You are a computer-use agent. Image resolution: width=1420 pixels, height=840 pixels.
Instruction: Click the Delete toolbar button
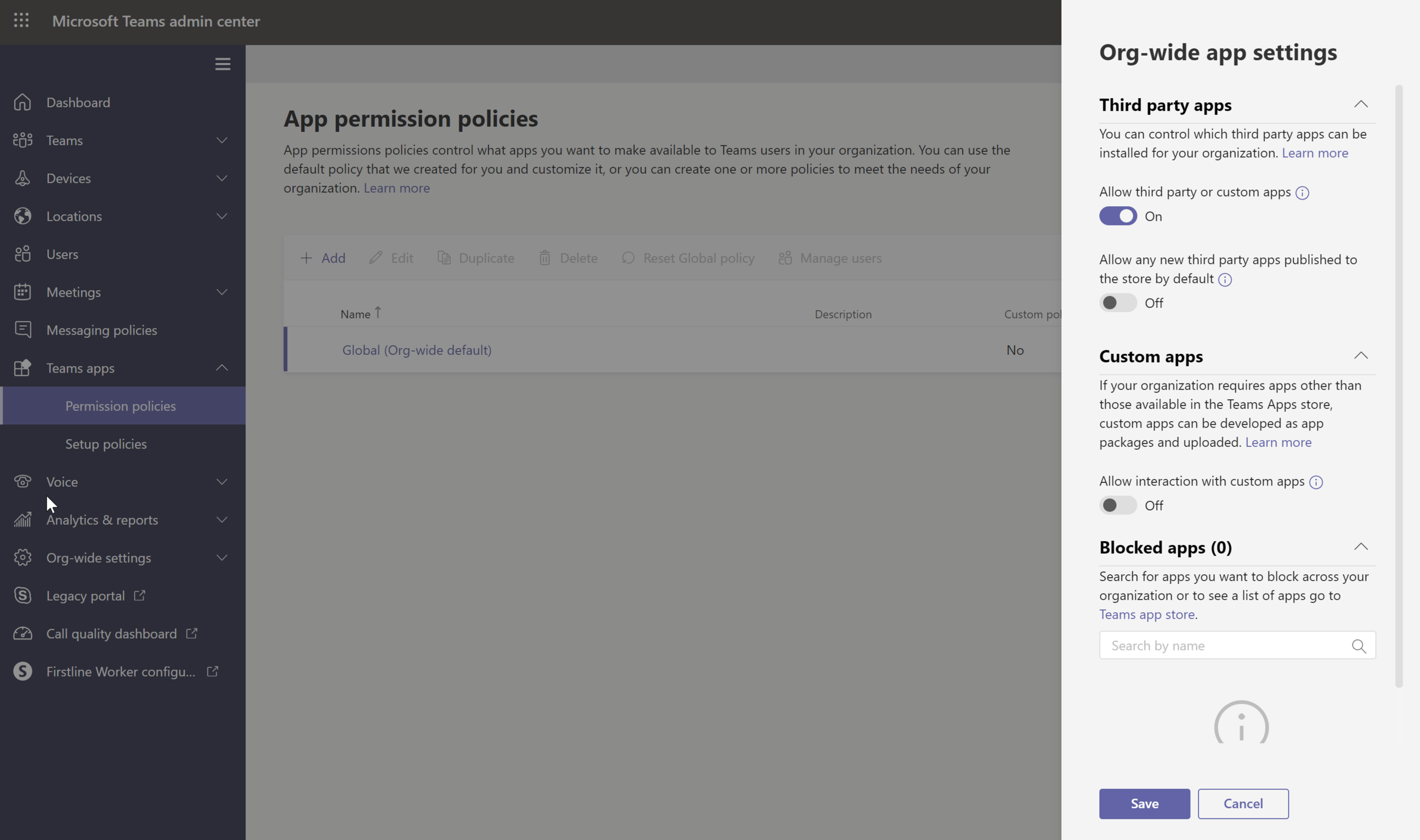(x=568, y=258)
